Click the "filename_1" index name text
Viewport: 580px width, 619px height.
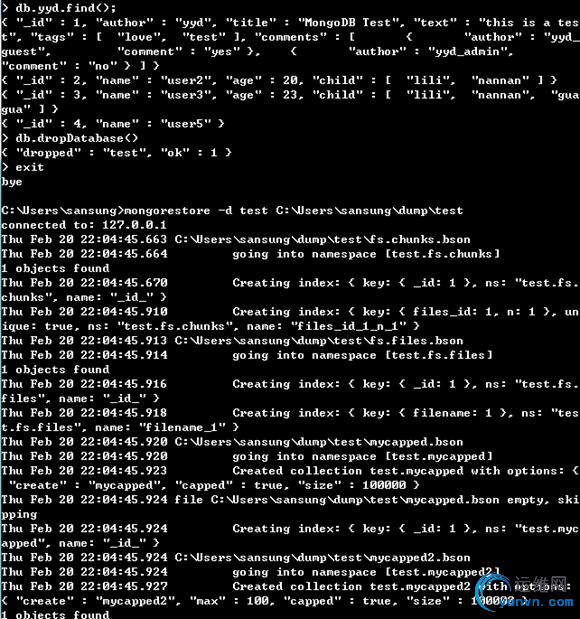pos(182,427)
